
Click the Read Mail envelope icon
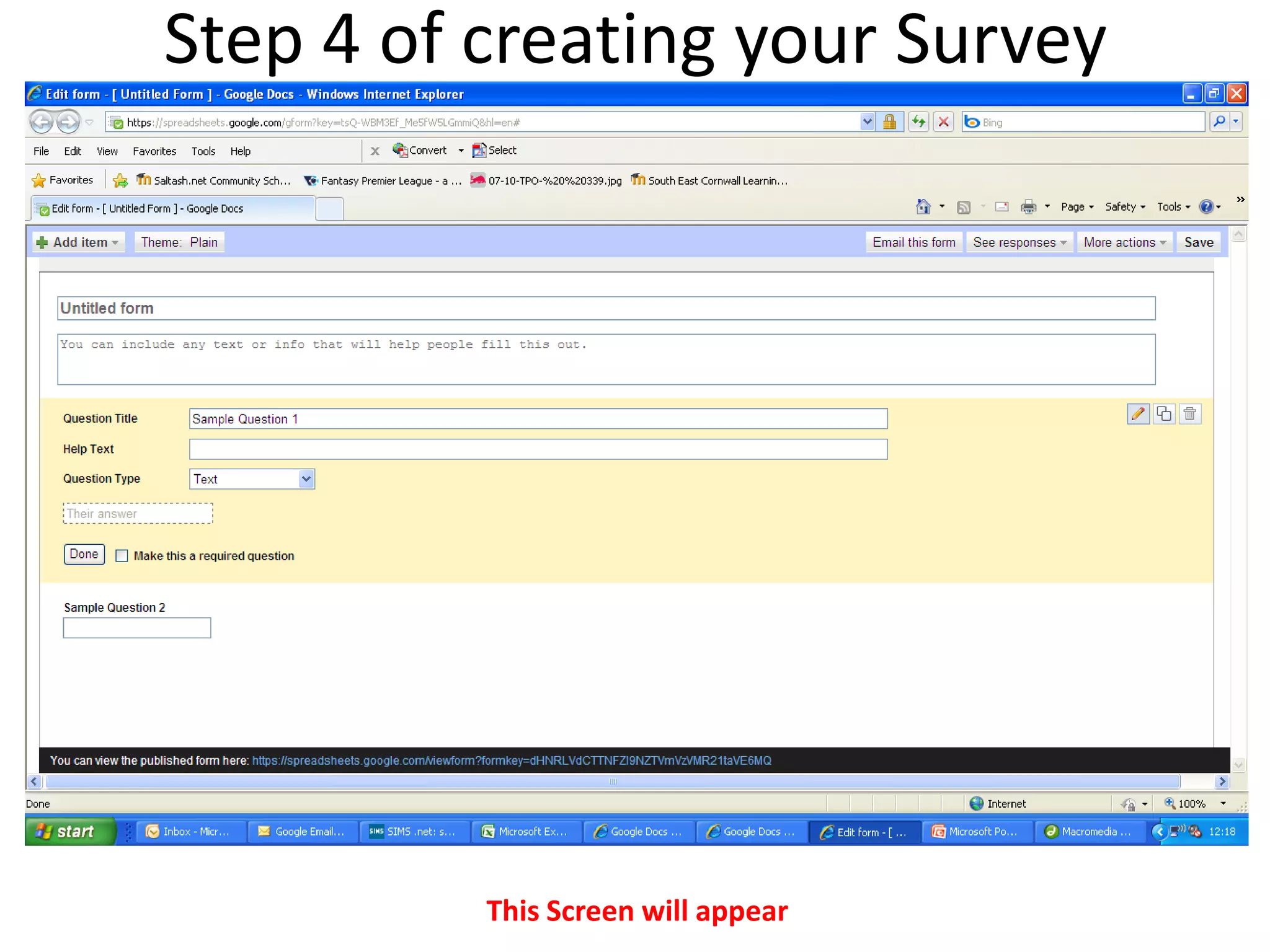tap(1001, 207)
